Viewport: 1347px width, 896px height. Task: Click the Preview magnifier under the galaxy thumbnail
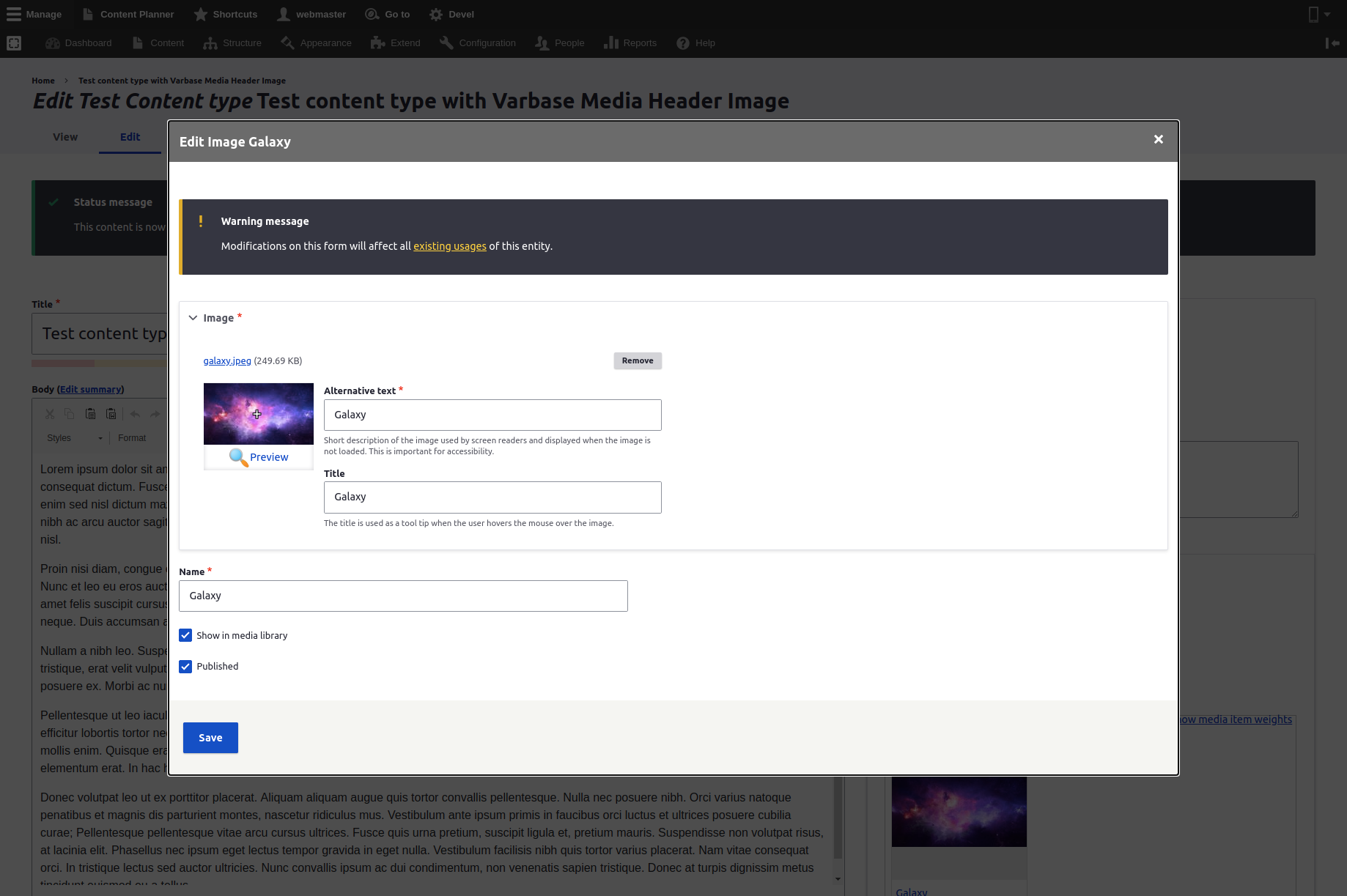pos(258,456)
